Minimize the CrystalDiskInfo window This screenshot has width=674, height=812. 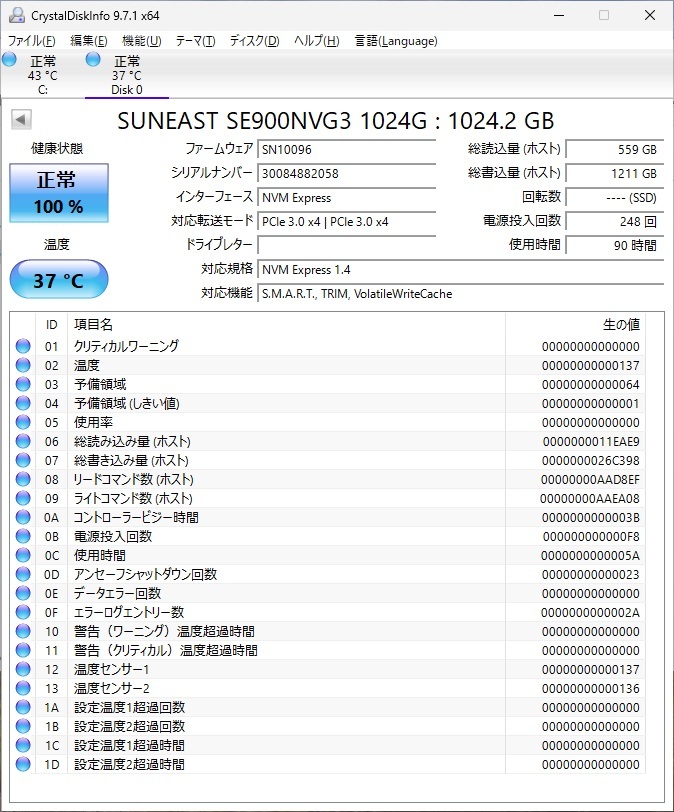(559, 16)
